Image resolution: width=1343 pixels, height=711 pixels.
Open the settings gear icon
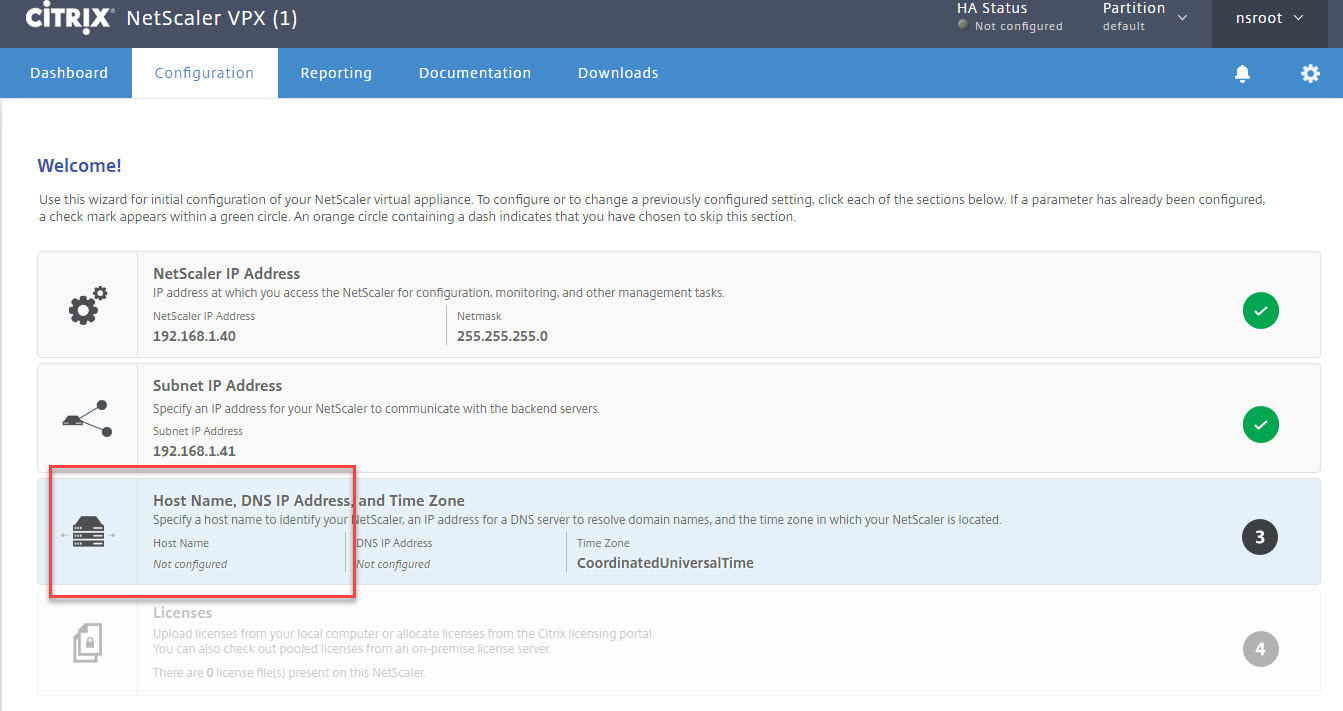point(1310,73)
